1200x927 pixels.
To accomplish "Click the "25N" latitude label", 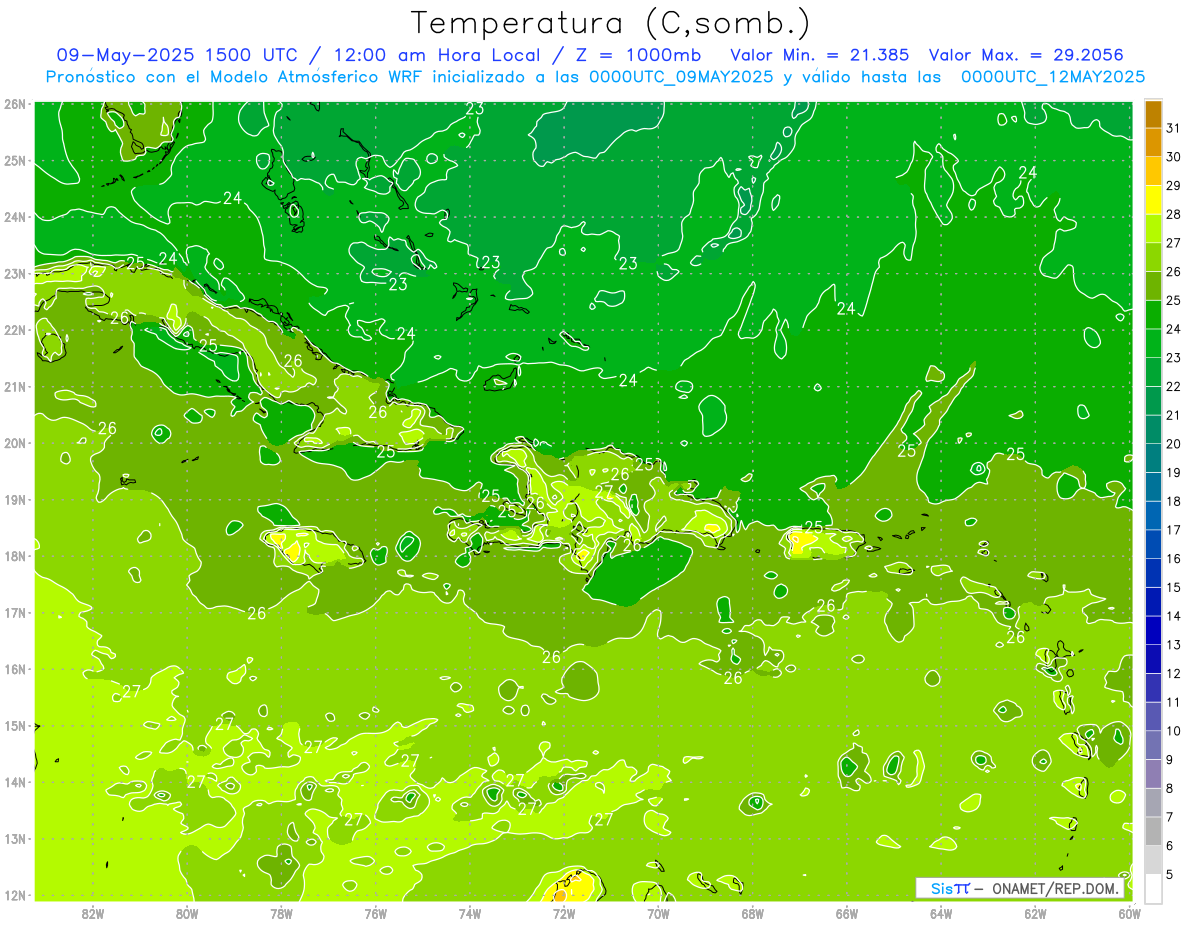I will (x=15, y=161).
